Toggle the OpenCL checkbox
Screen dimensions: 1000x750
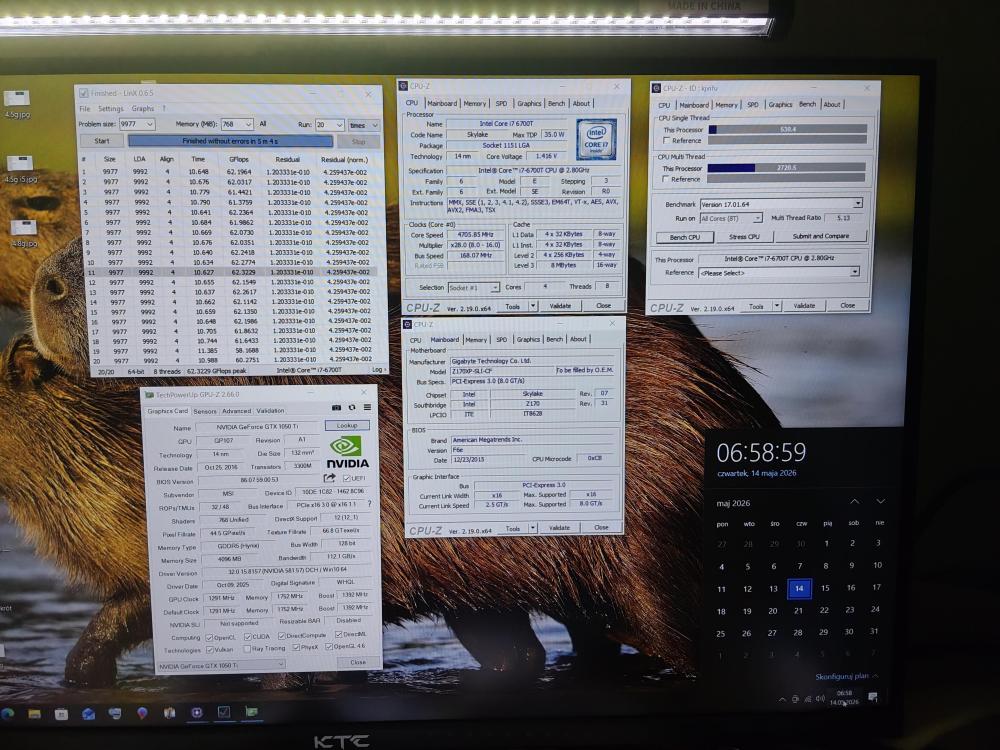click(209, 638)
